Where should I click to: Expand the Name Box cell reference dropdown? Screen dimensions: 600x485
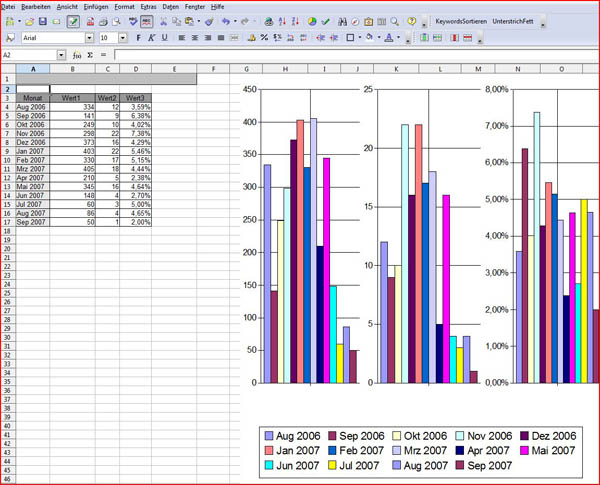61,55
